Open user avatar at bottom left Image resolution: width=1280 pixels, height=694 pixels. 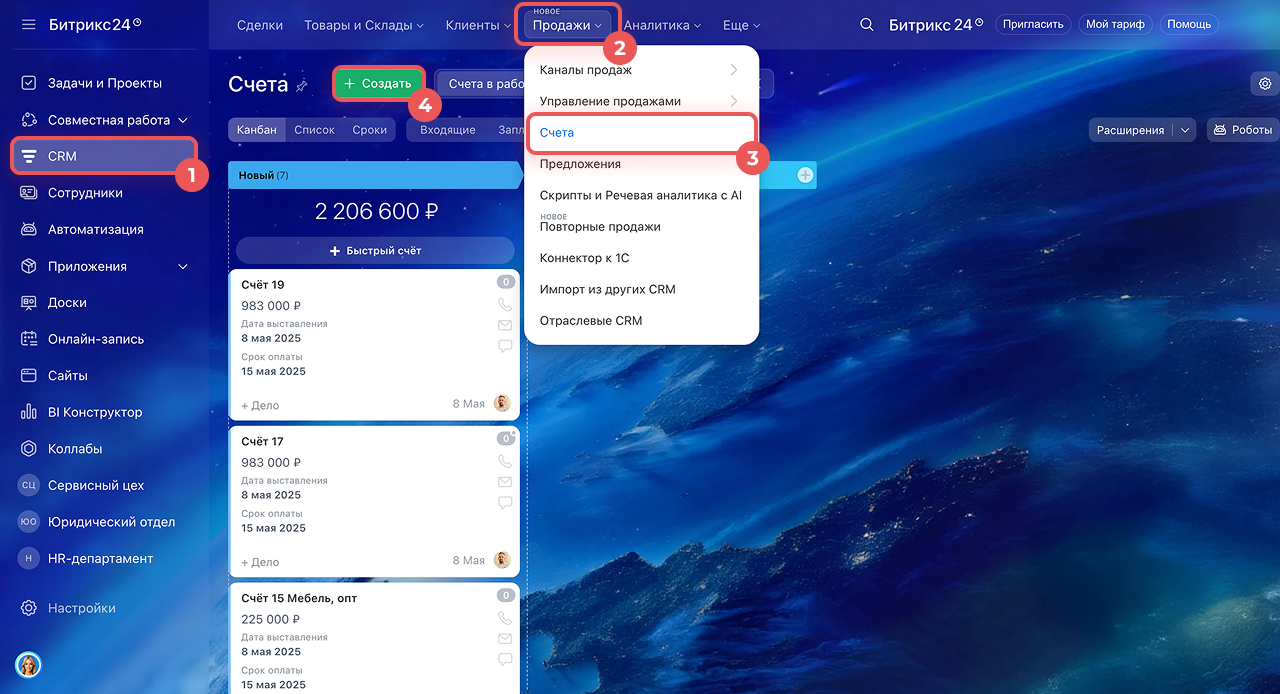point(27,665)
